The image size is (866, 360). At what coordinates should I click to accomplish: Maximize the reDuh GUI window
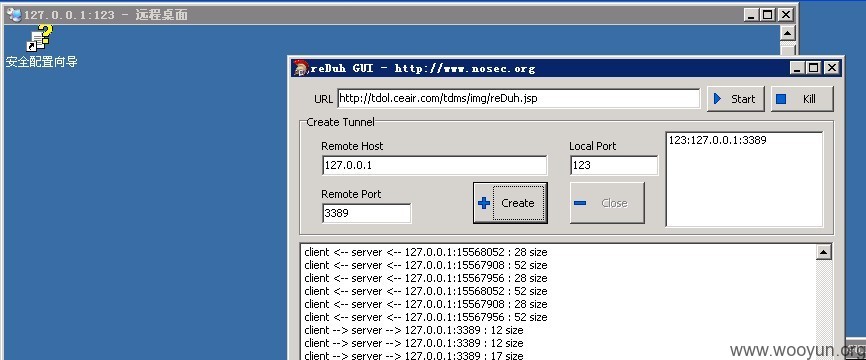(x=813, y=68)
